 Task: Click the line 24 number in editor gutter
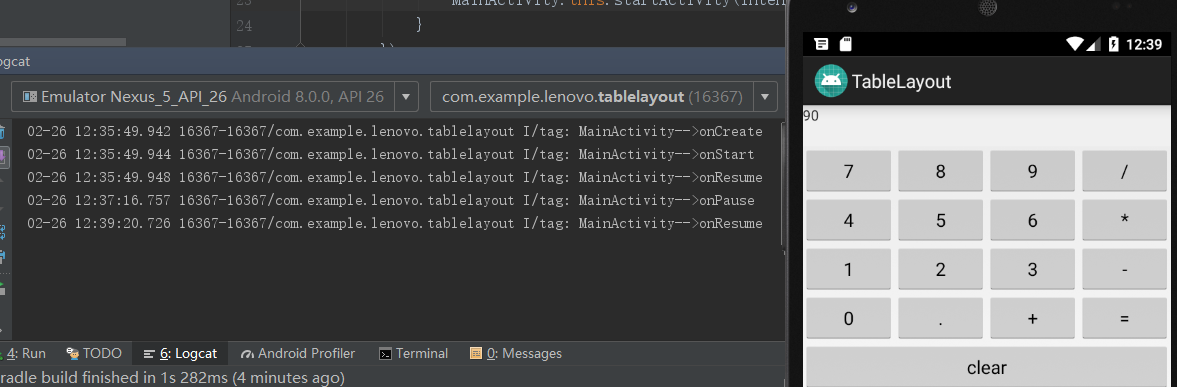point(243,26)
